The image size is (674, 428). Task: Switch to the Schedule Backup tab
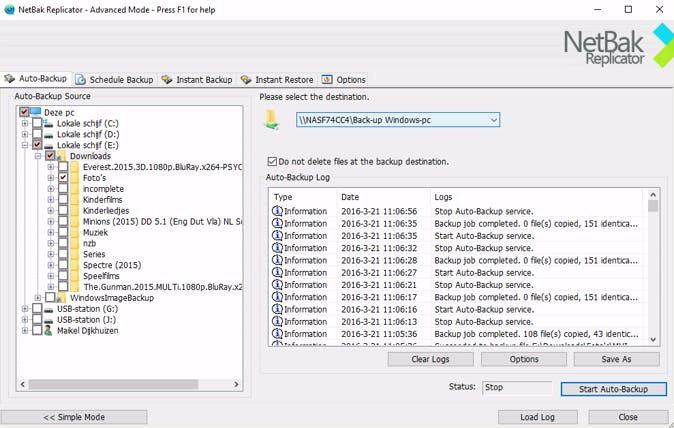pos(114,79)
